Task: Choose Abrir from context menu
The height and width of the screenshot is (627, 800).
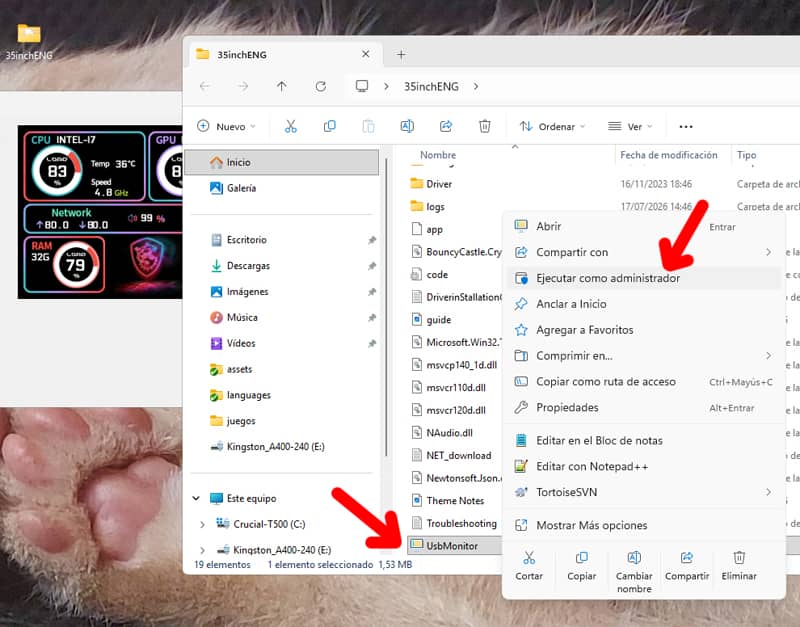Action: click(644, 227)
